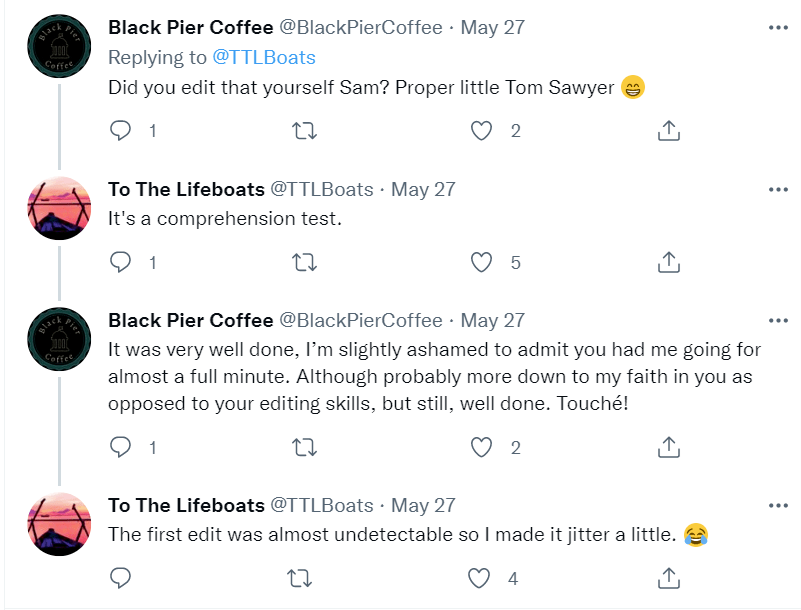Open more options on first Black Pier tweet

click(x=778, y=28)
